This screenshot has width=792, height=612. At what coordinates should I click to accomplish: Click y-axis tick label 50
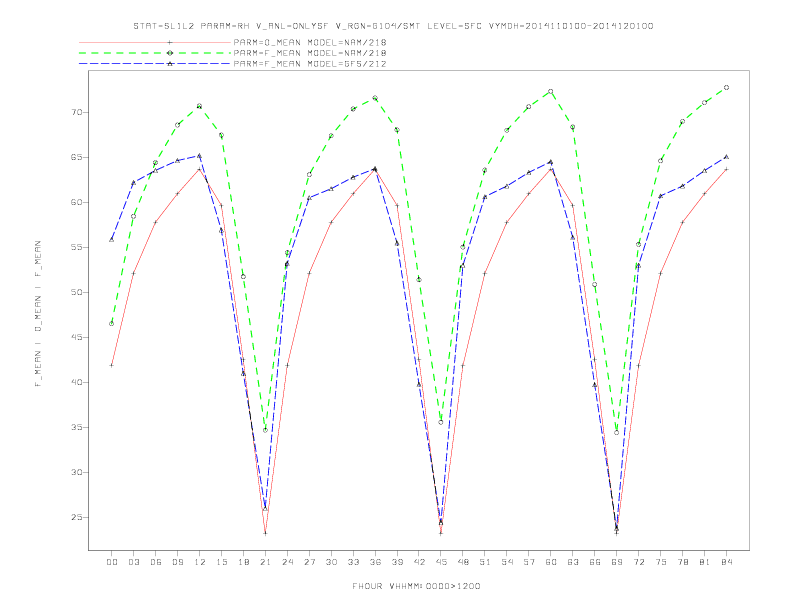pos(77,292)
